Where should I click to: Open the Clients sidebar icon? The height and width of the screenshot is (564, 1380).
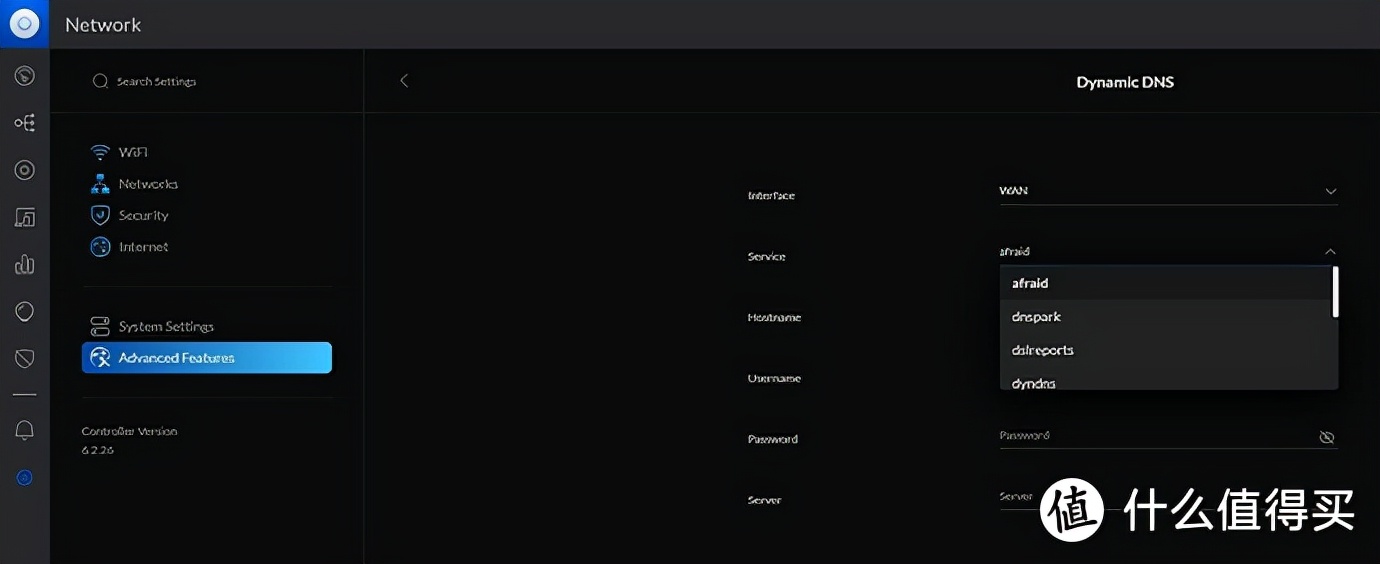pyautogui.click(x=25, y=217)
